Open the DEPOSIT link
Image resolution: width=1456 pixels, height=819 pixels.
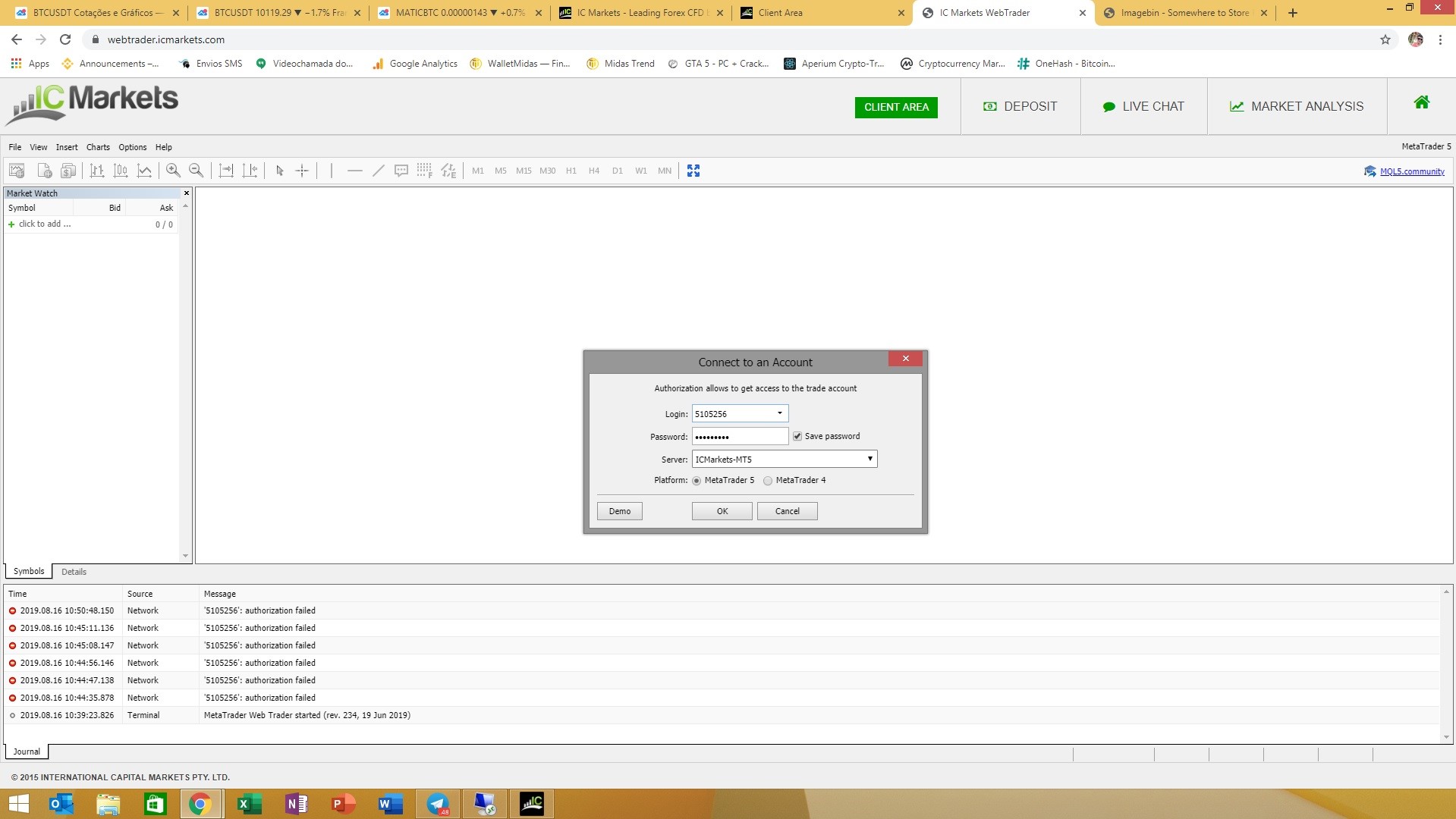pos(1020,107)
